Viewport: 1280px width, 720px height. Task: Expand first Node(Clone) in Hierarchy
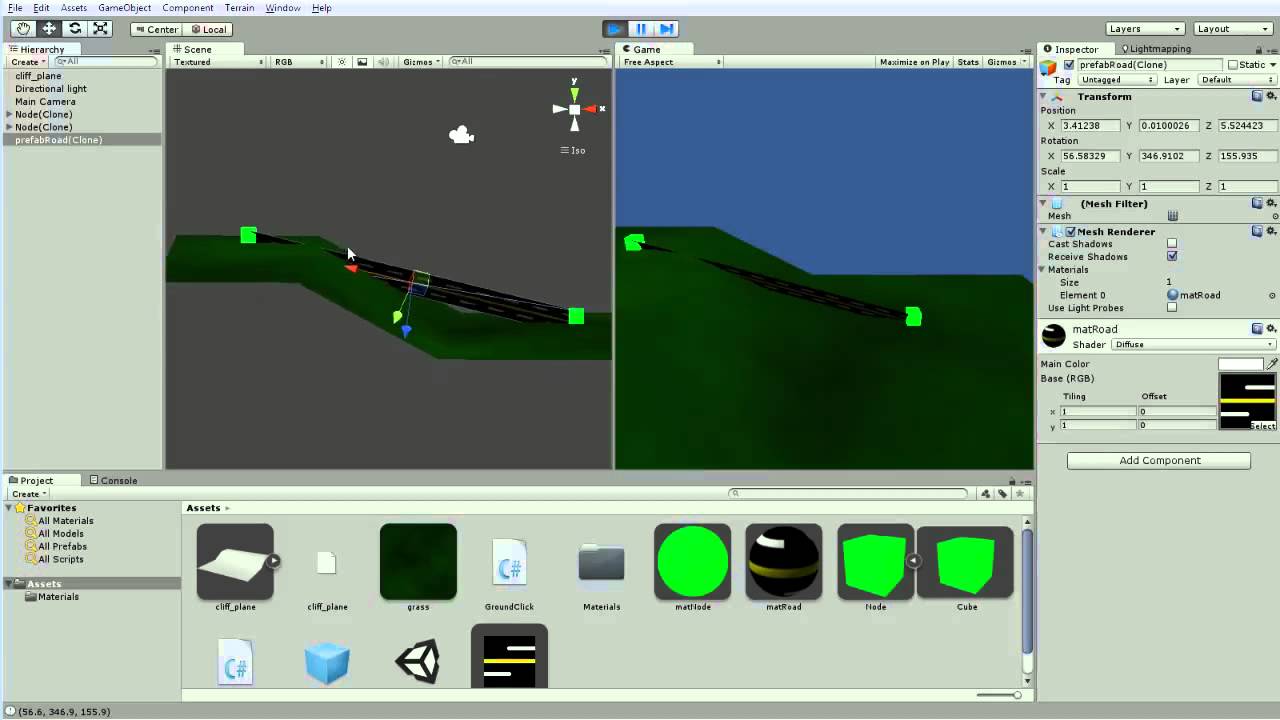9,114
